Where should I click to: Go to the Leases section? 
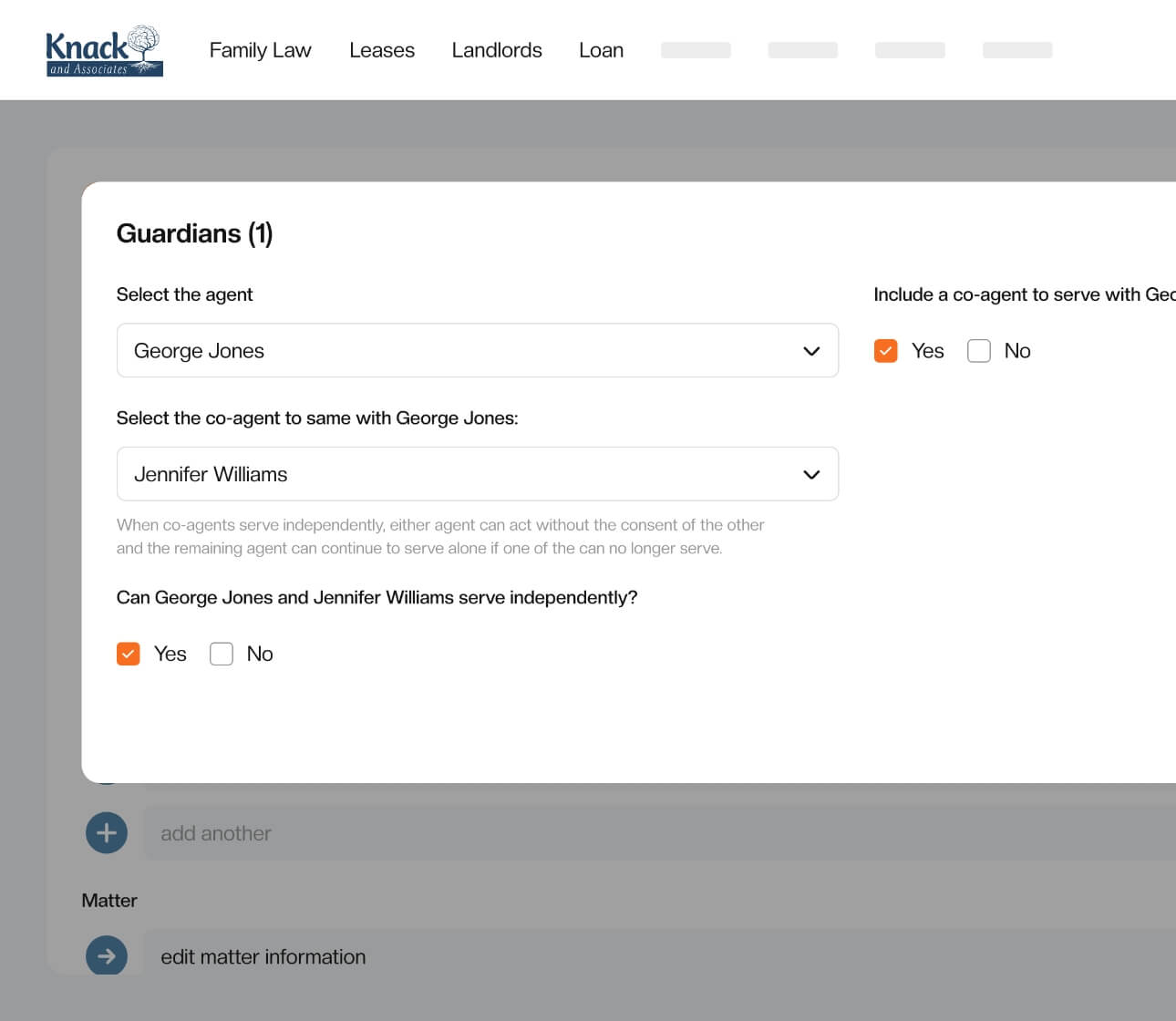click(382, 50)
